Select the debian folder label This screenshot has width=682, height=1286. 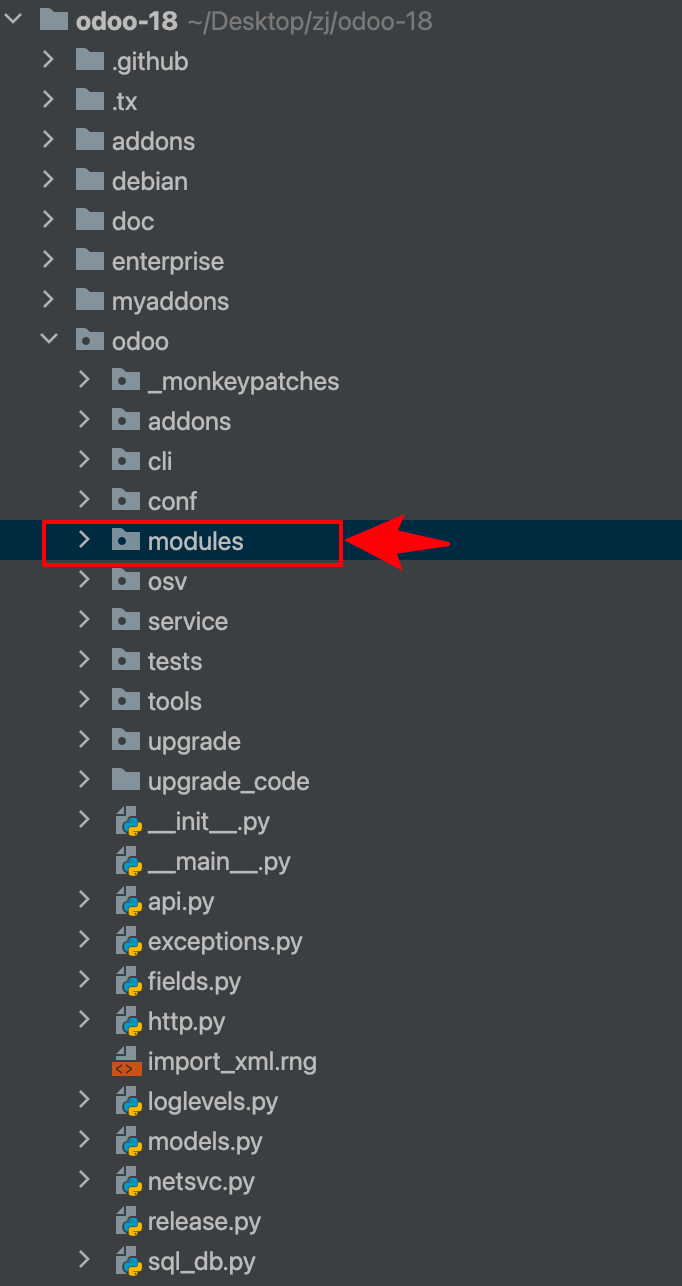pyautogui.click(x=149, y=181)
